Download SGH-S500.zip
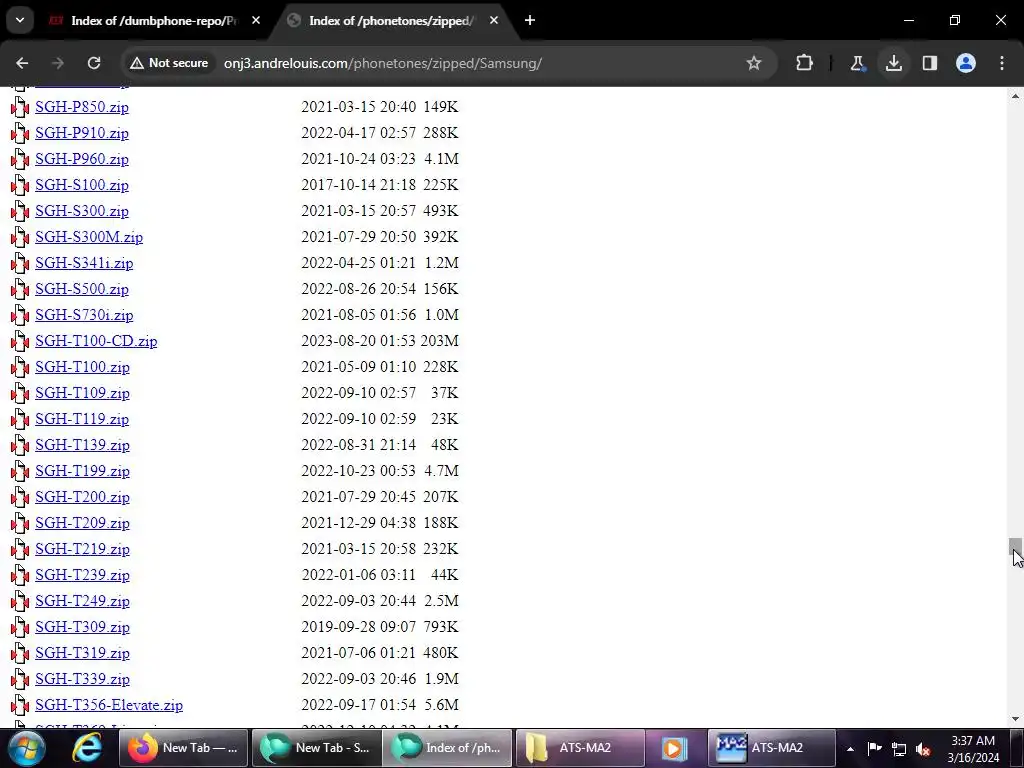The image size is (1024, 768). [x=82, y=289]
